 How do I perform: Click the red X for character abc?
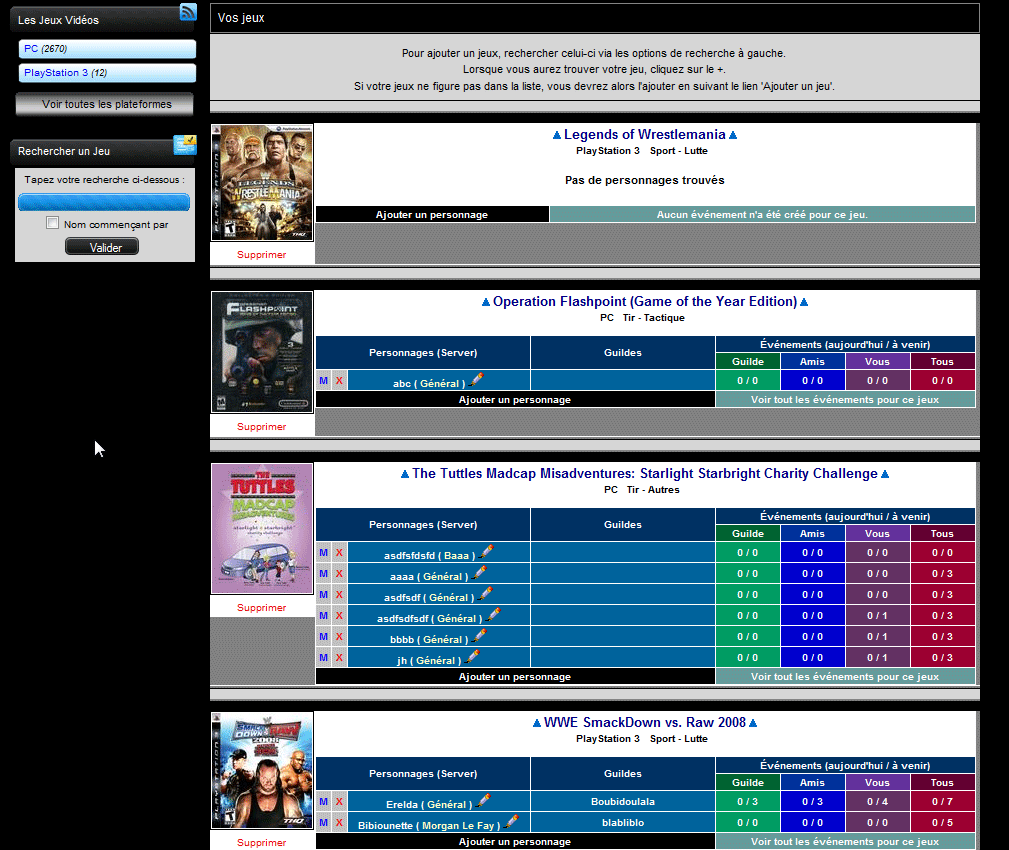[339, 380]
